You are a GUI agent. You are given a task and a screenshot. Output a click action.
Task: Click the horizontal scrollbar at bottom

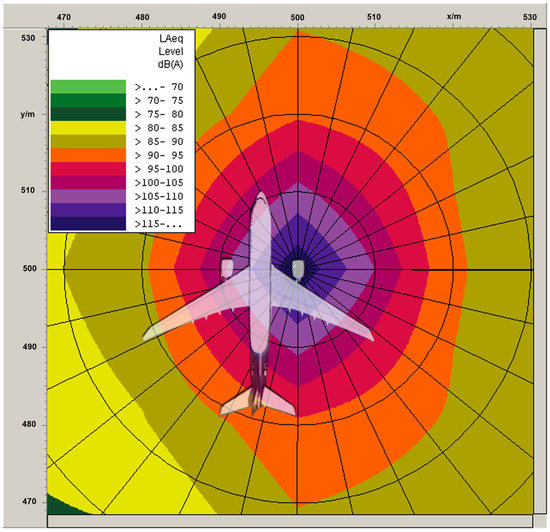[290, 520]
